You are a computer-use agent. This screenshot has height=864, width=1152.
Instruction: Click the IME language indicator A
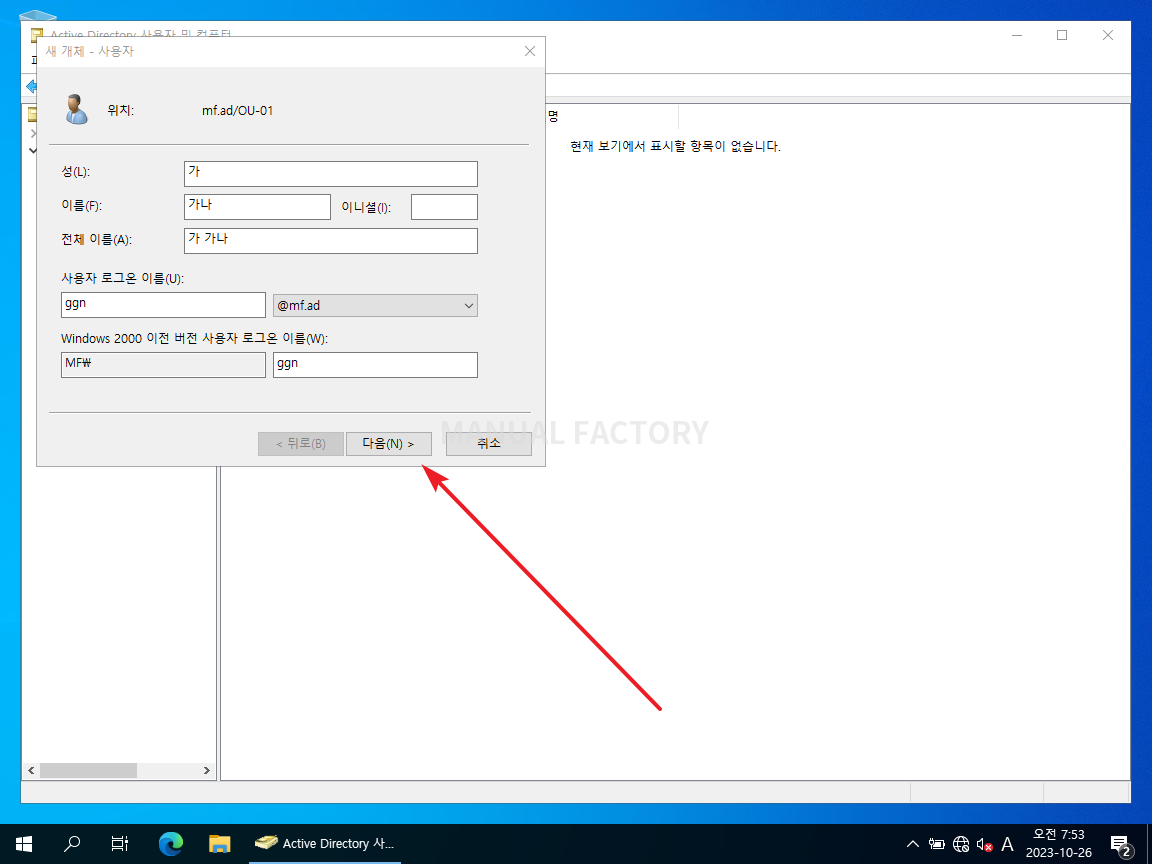(x=1007, y=844)
